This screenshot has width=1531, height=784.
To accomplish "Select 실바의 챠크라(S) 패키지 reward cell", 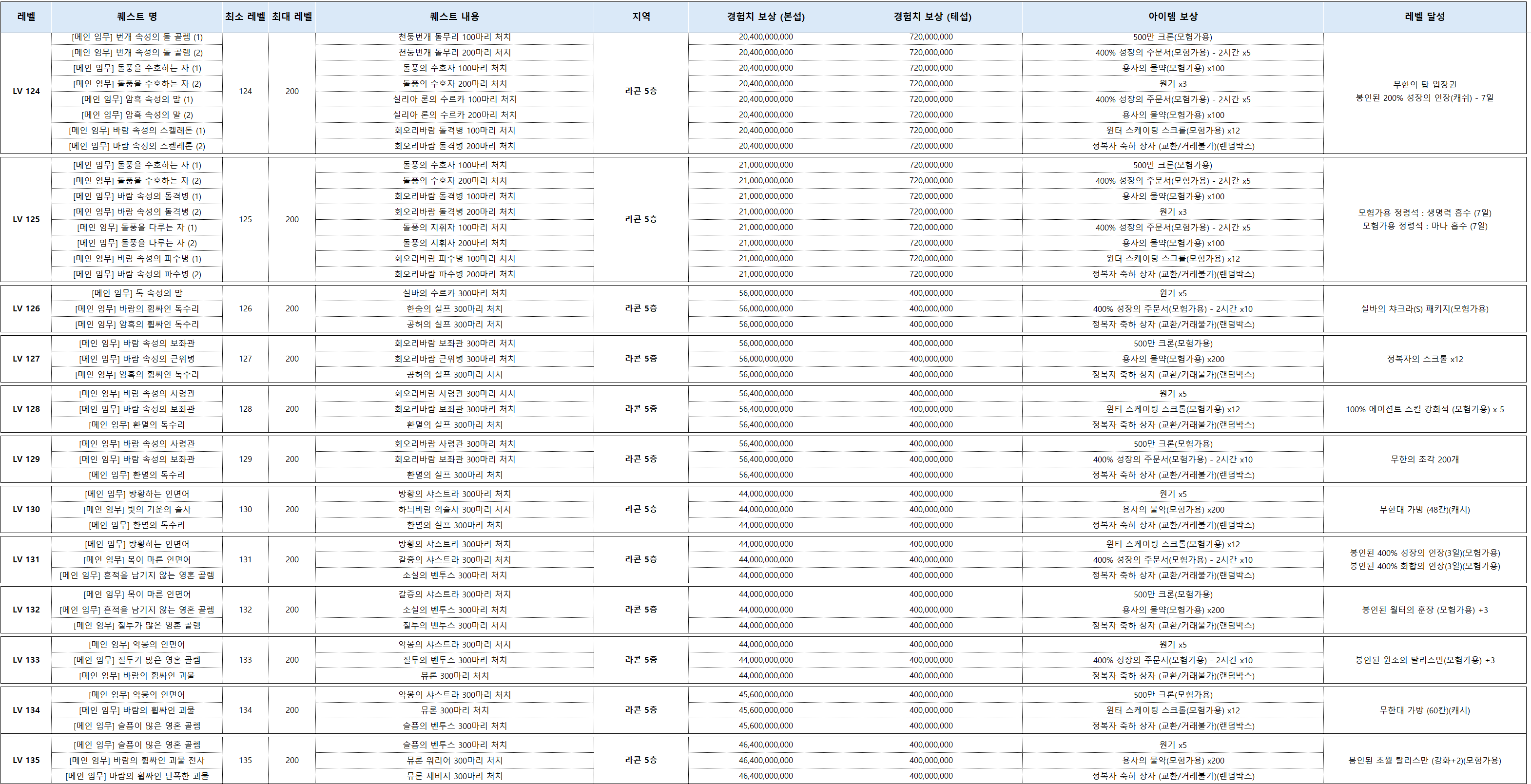I will coord(1424,309).
